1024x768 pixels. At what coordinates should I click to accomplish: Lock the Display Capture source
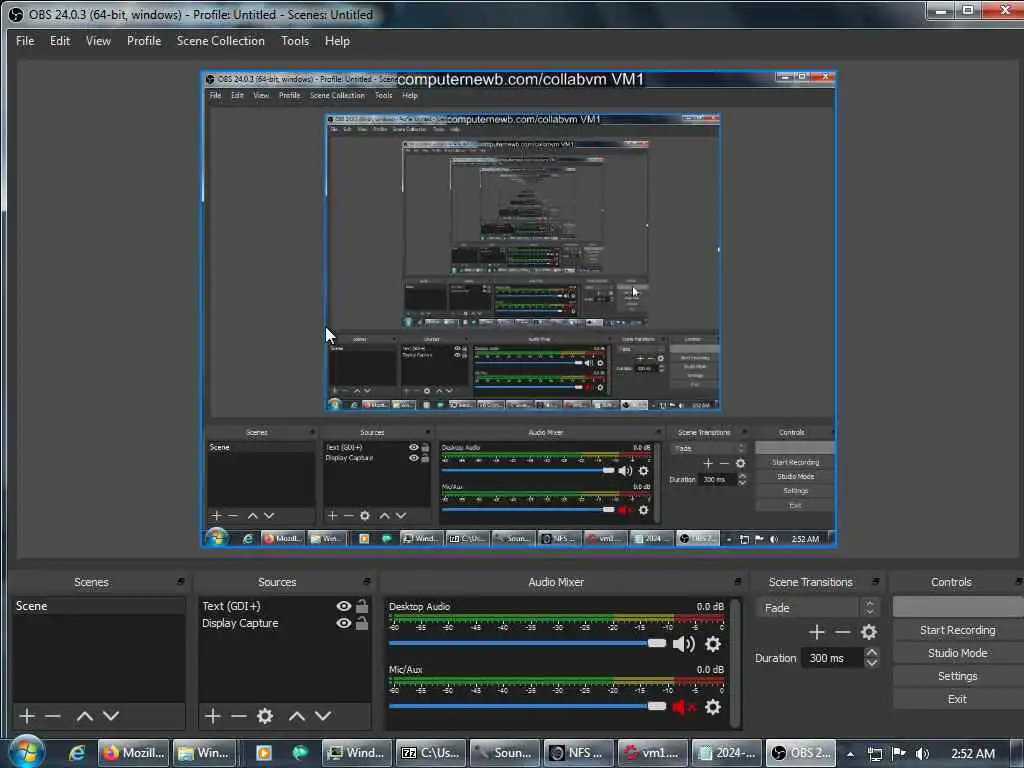(x=362, y=622)
